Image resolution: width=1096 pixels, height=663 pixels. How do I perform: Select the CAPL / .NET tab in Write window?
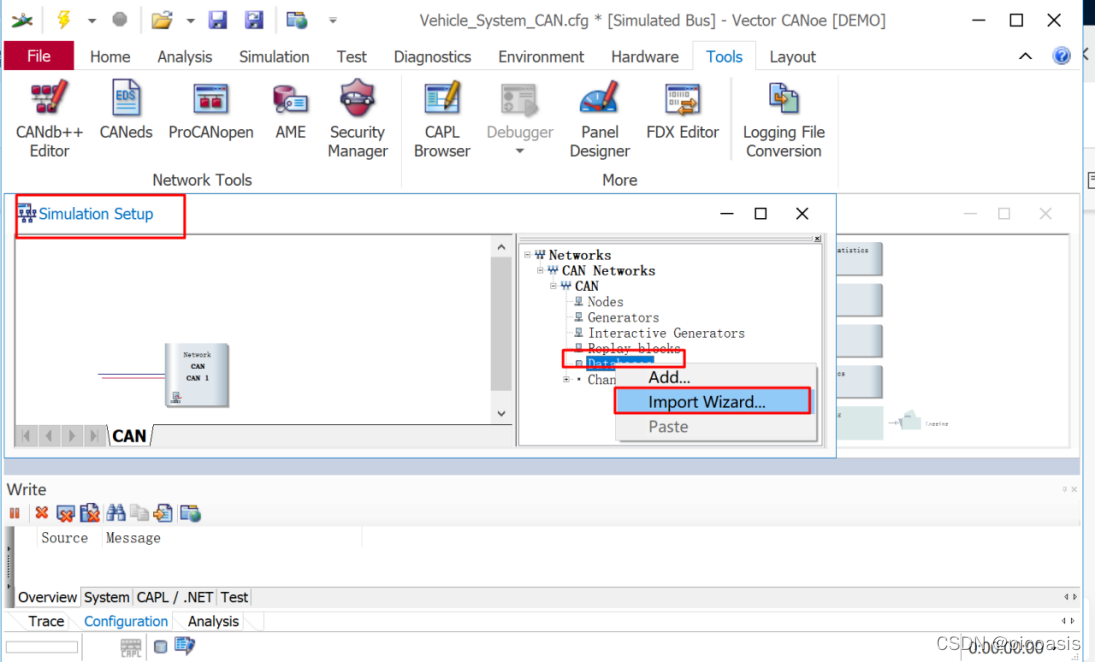[x=174, y=597]
